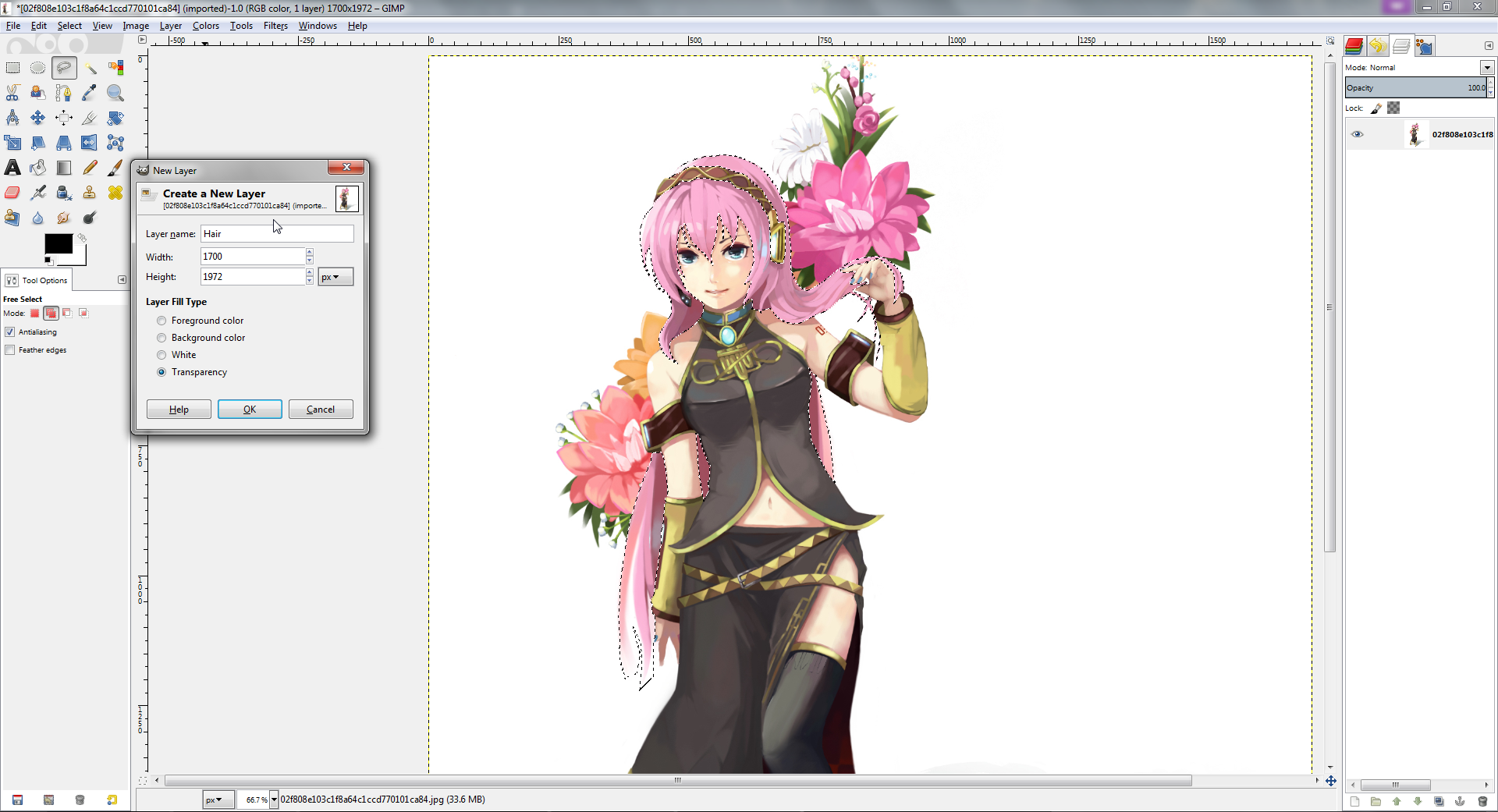Click the Layer name input field

coord(277,234)
